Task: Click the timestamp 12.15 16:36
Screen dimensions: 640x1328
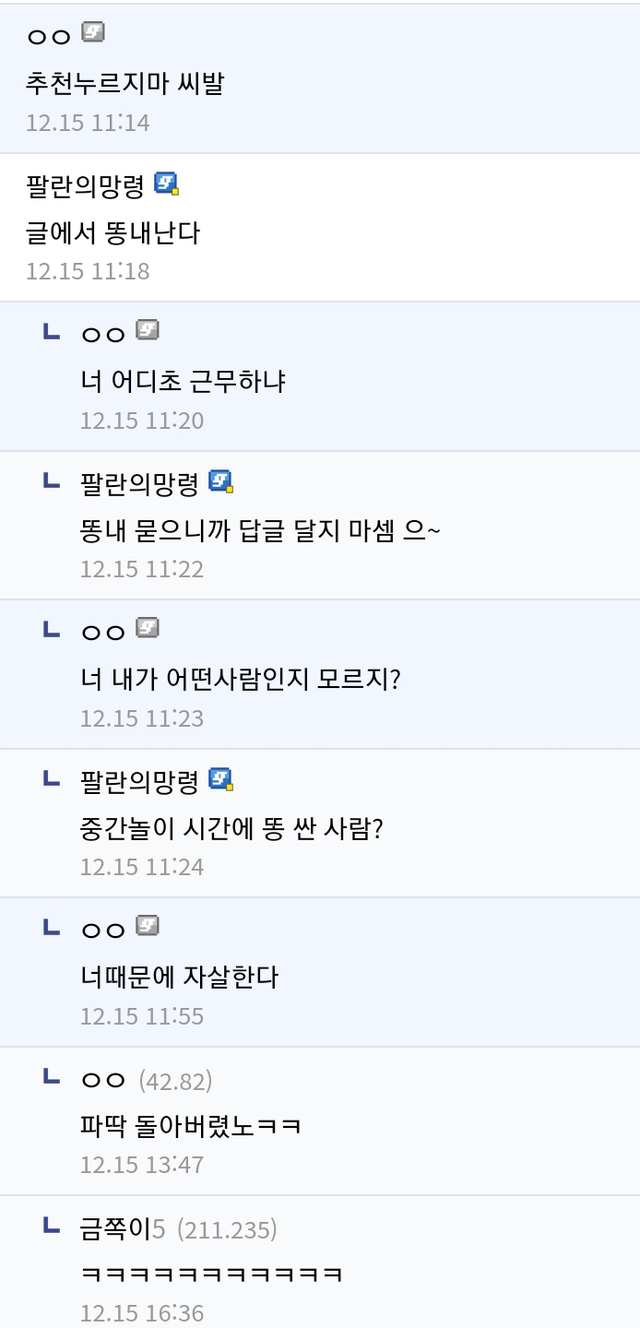Action: pos(142,1312)
